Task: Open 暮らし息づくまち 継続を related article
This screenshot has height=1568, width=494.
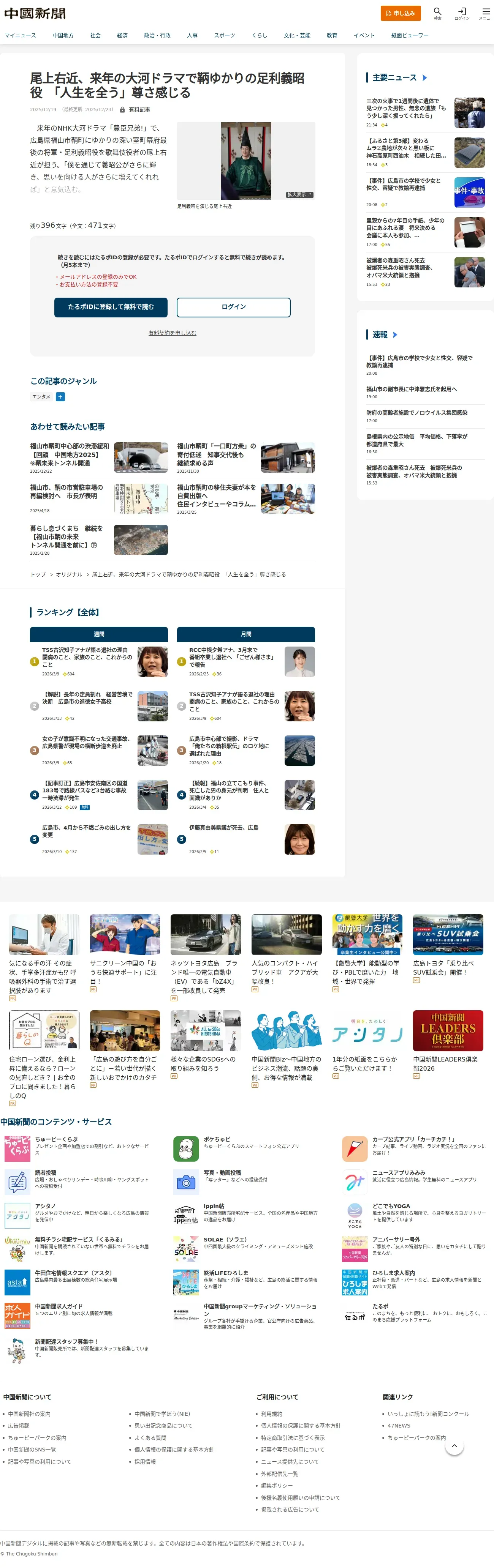Action: [67, 537]
